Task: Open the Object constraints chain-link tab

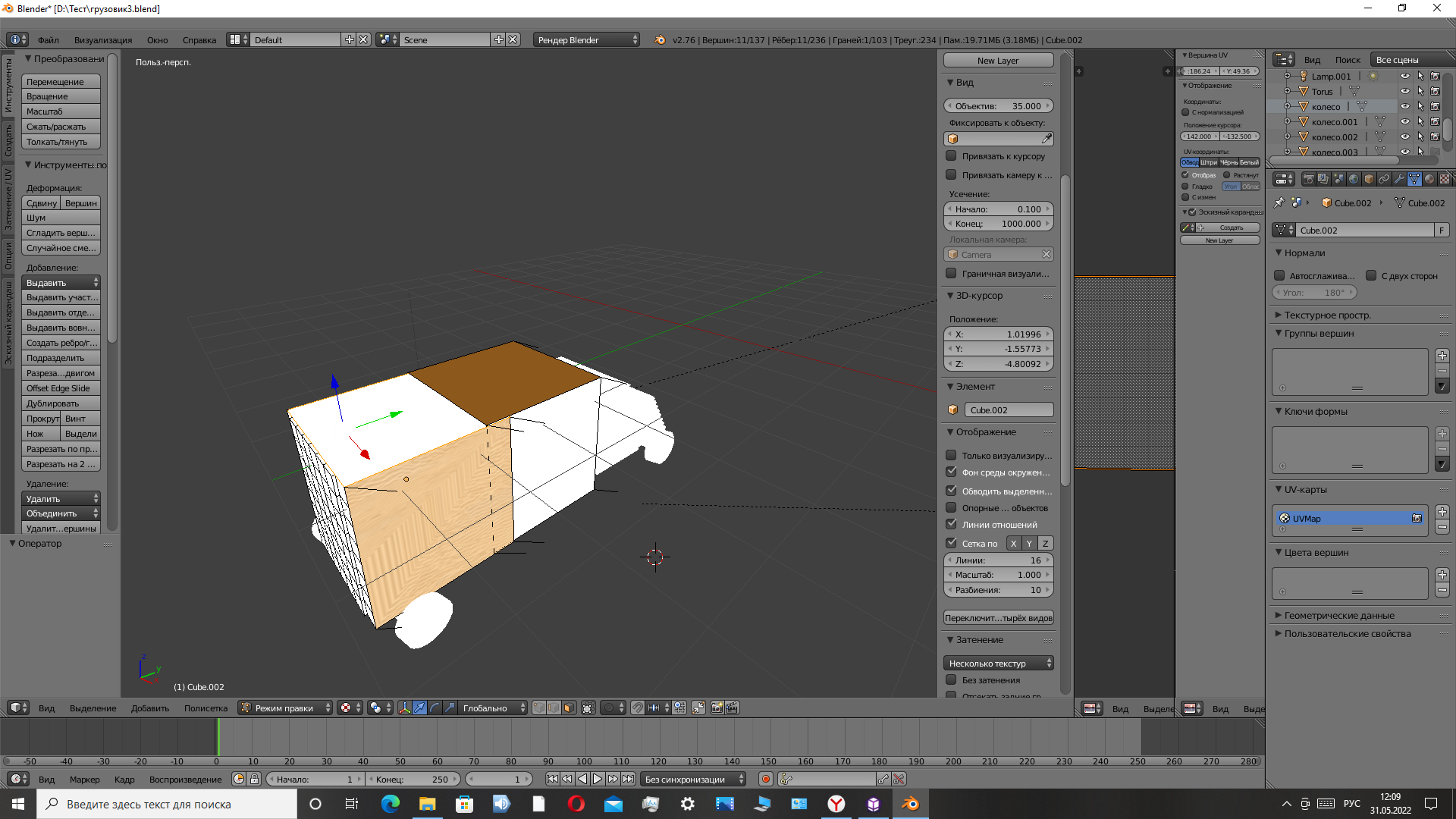Action: (1384, 179)
